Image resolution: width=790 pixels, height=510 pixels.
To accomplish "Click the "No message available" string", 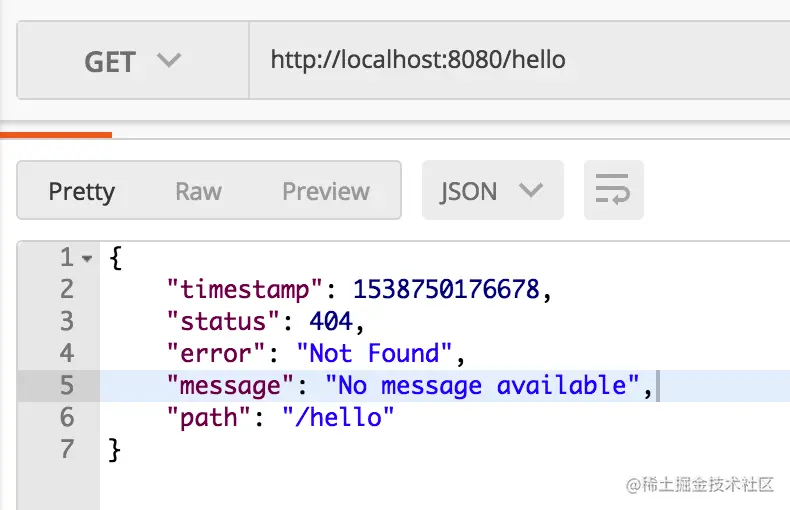I will (482, 386).
